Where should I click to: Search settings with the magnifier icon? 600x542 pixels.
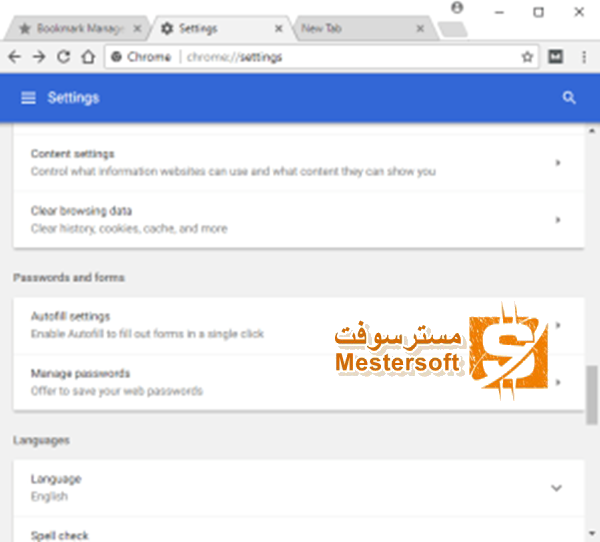[569, 98]
